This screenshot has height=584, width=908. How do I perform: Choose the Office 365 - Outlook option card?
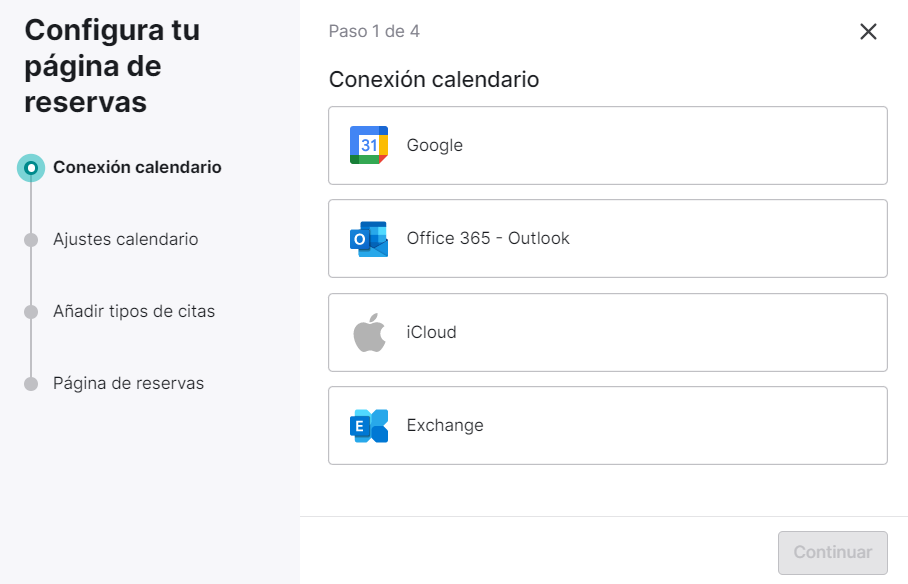pos(607,239)
